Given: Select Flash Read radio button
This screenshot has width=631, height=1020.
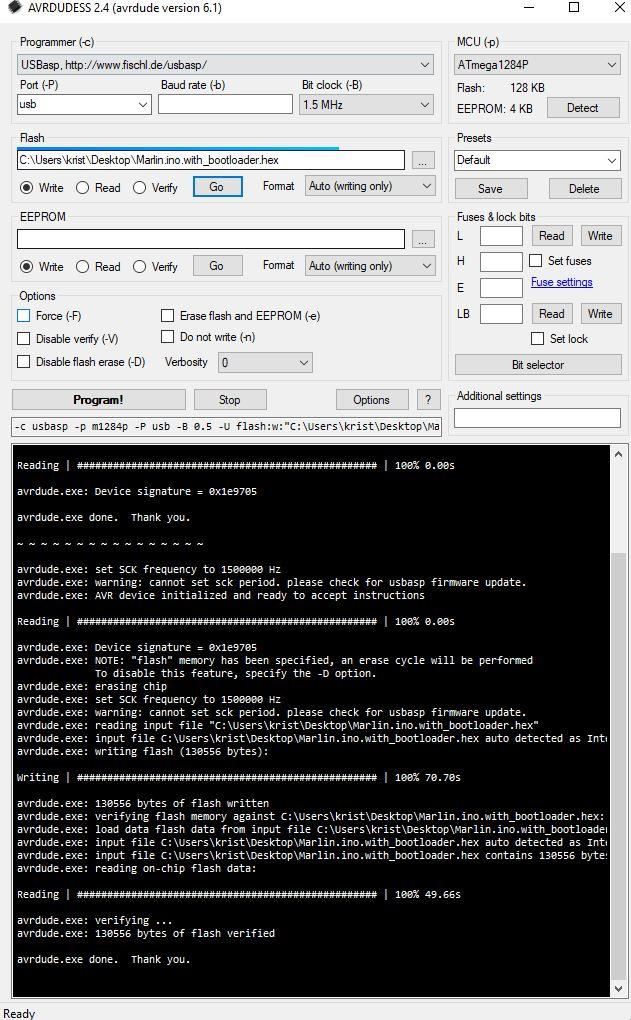Looking at the screenshot, I should tap(83, 187).
